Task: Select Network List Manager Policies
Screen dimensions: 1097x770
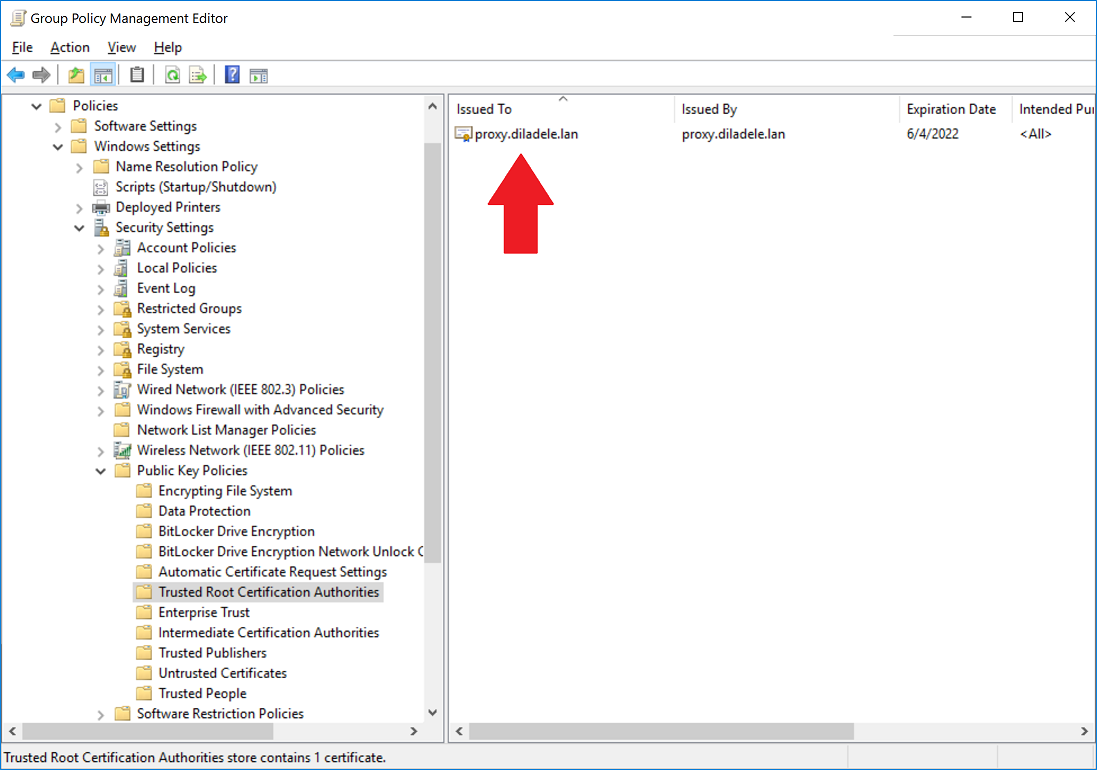Action: click(226, 429)
